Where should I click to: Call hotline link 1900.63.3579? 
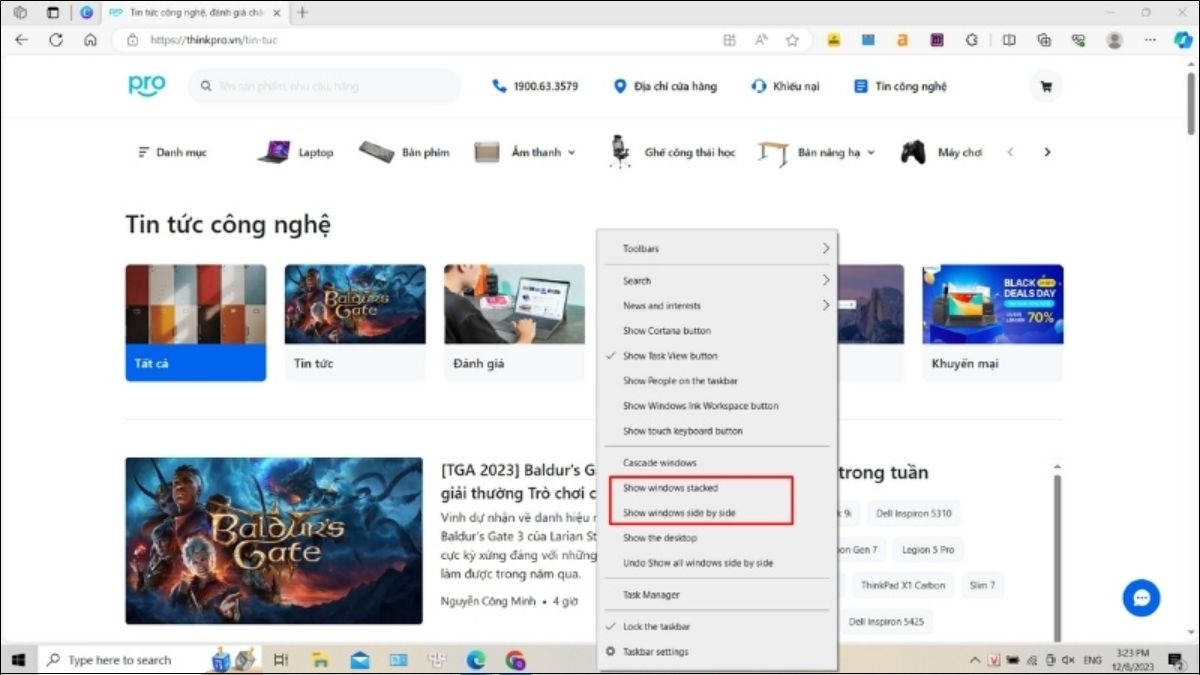pos(535,86)
